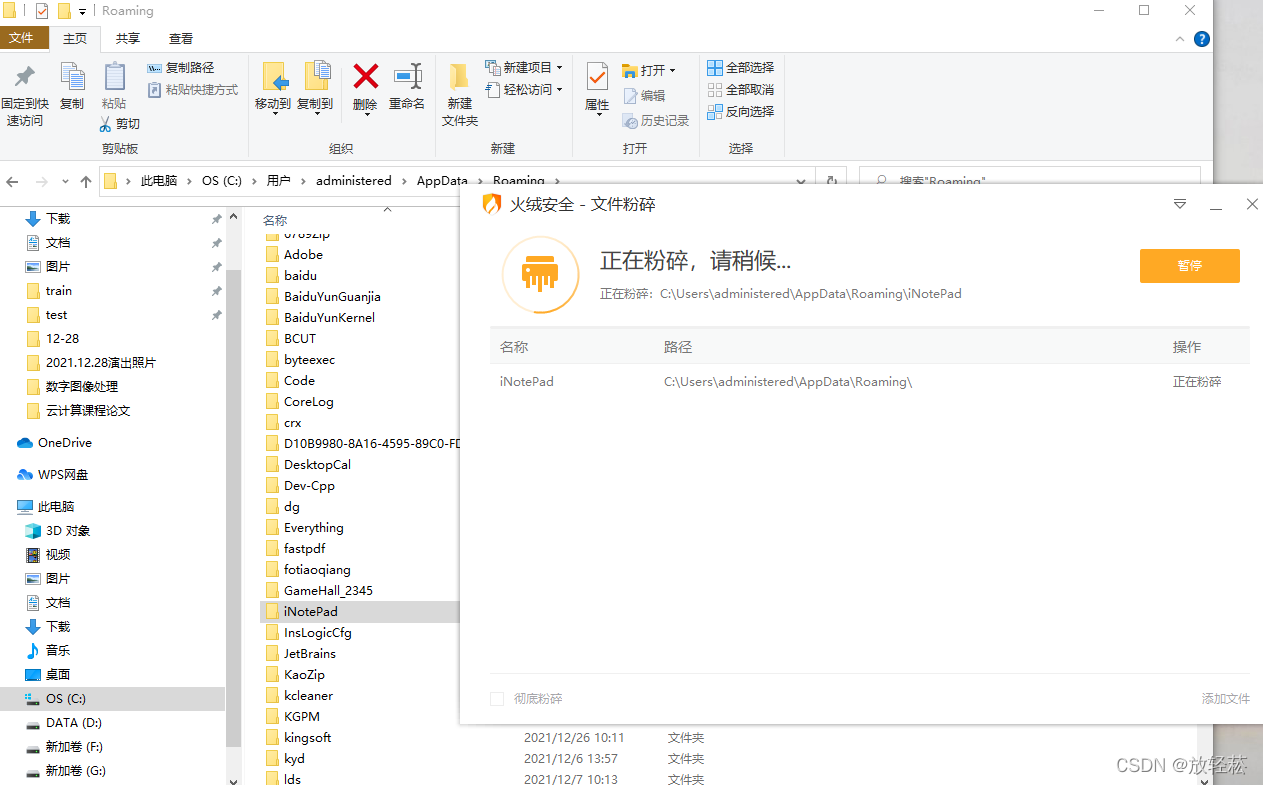The height and width of the screenshot is (785, 1263).
Task: Click the Rename (重命名) icon
Action: [407, 77]
